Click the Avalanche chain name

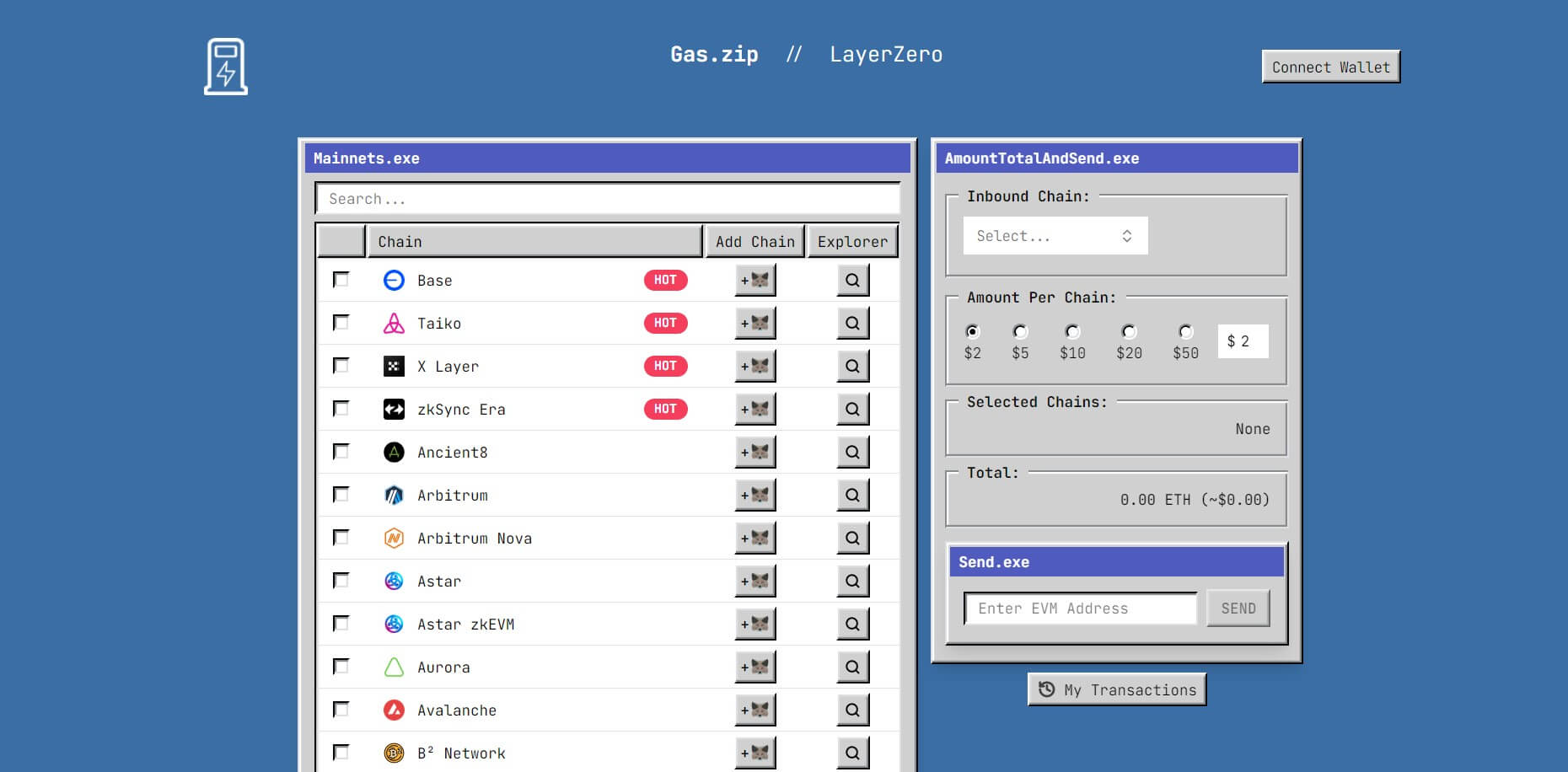click(x=457, y=710)
